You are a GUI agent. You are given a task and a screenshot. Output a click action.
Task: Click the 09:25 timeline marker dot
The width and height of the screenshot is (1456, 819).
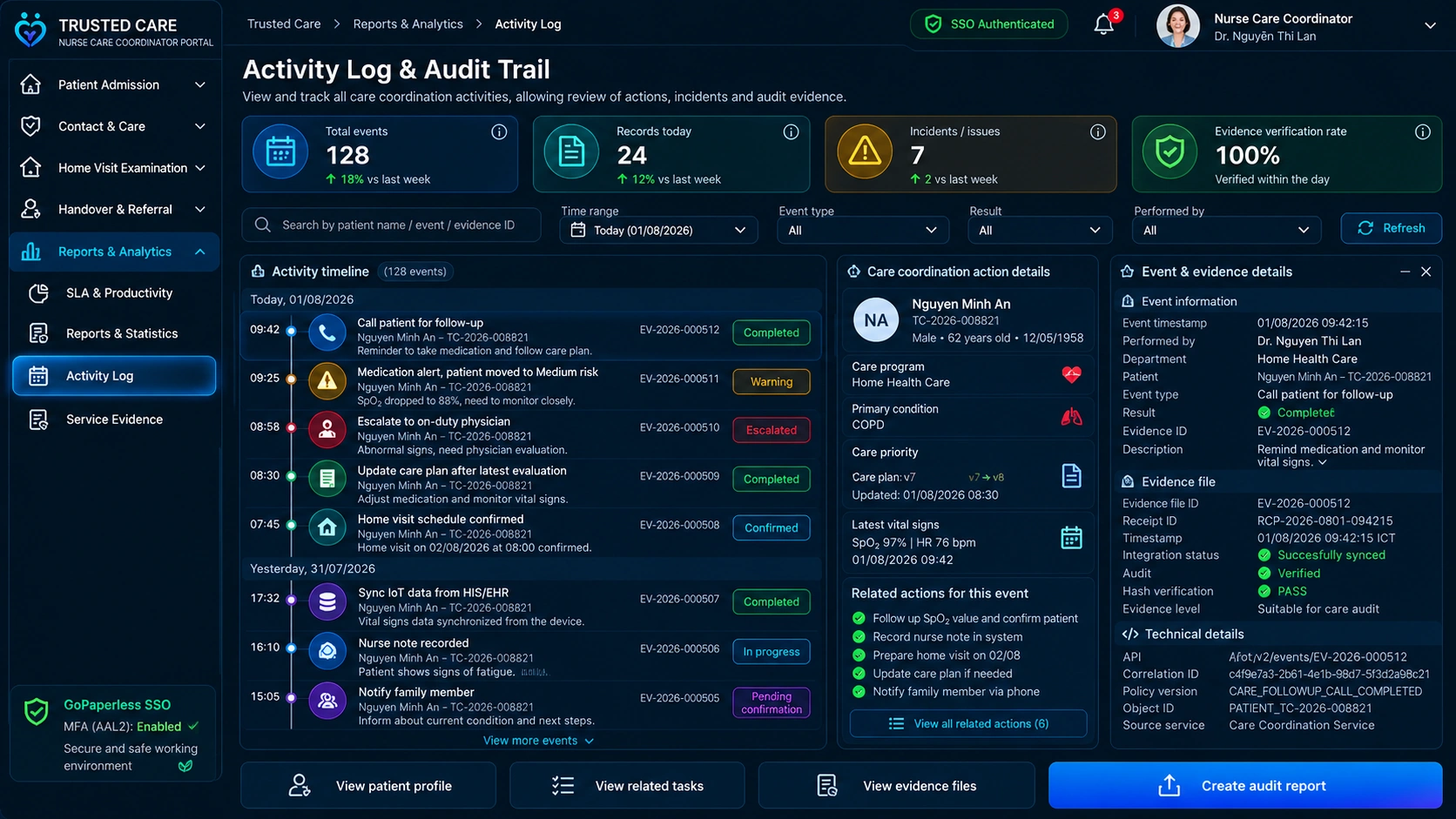[x=291, y=379]
